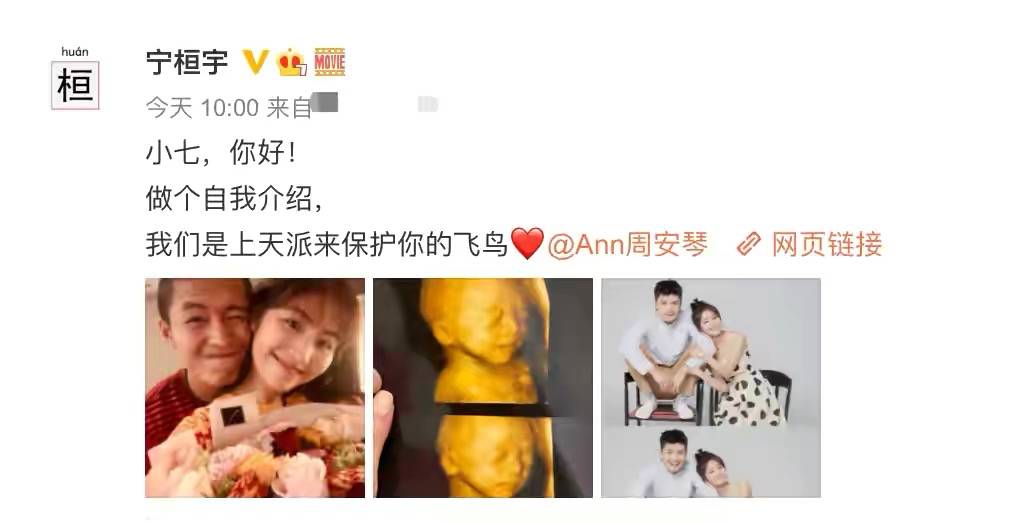Image resolution: width=1034 pixels, height=522 pixels.
Task: Follow the 网页链接 link
Action: 827,245
